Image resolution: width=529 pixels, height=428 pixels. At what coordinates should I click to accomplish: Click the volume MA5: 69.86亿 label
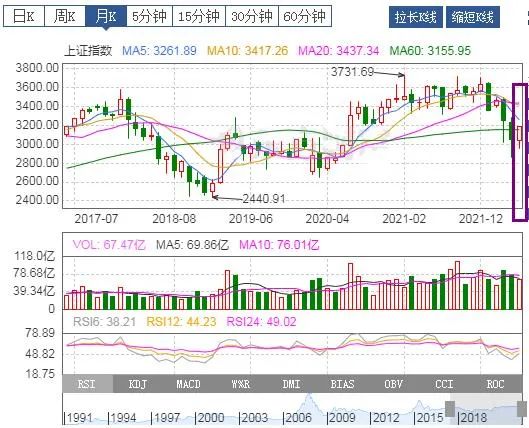[x=192, y=245]
